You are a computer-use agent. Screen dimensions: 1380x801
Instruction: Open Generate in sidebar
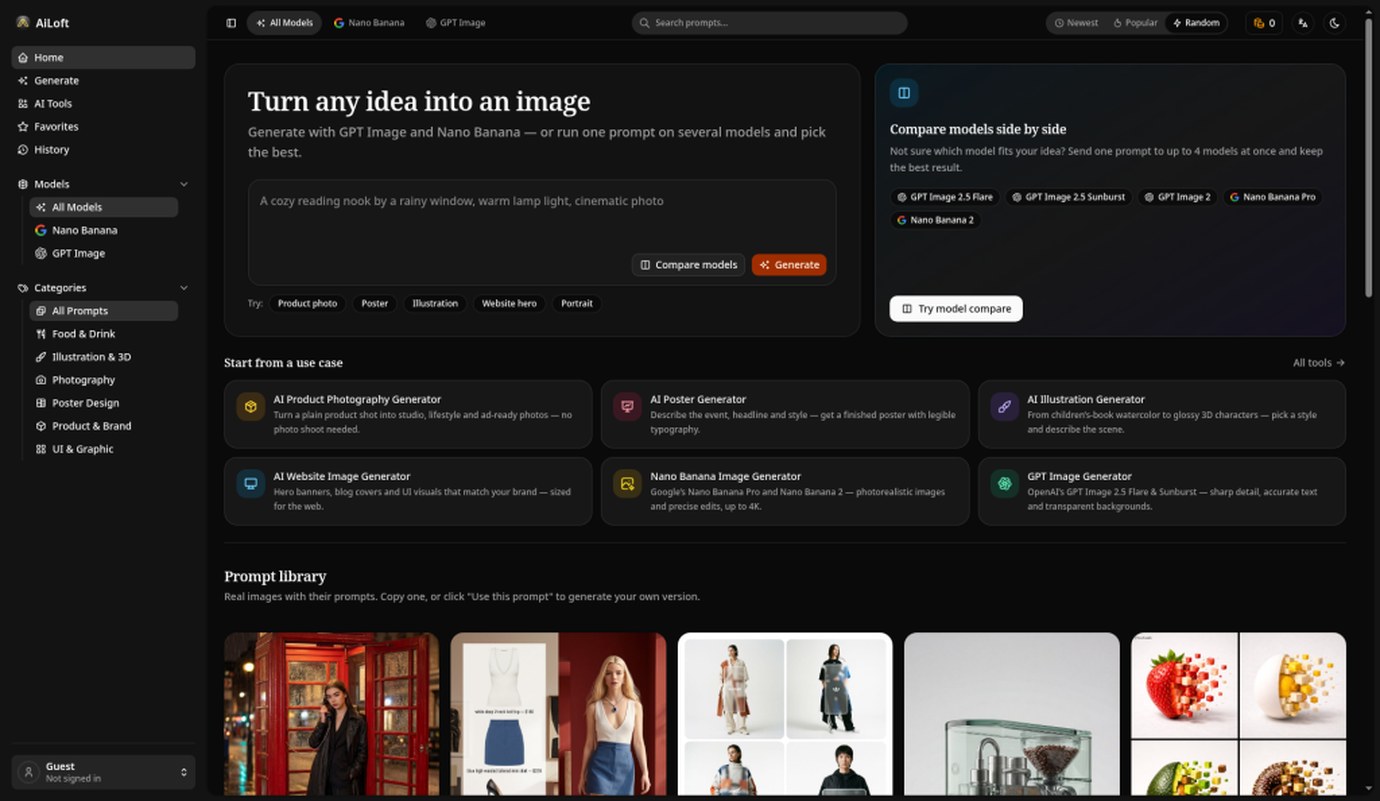103,81
